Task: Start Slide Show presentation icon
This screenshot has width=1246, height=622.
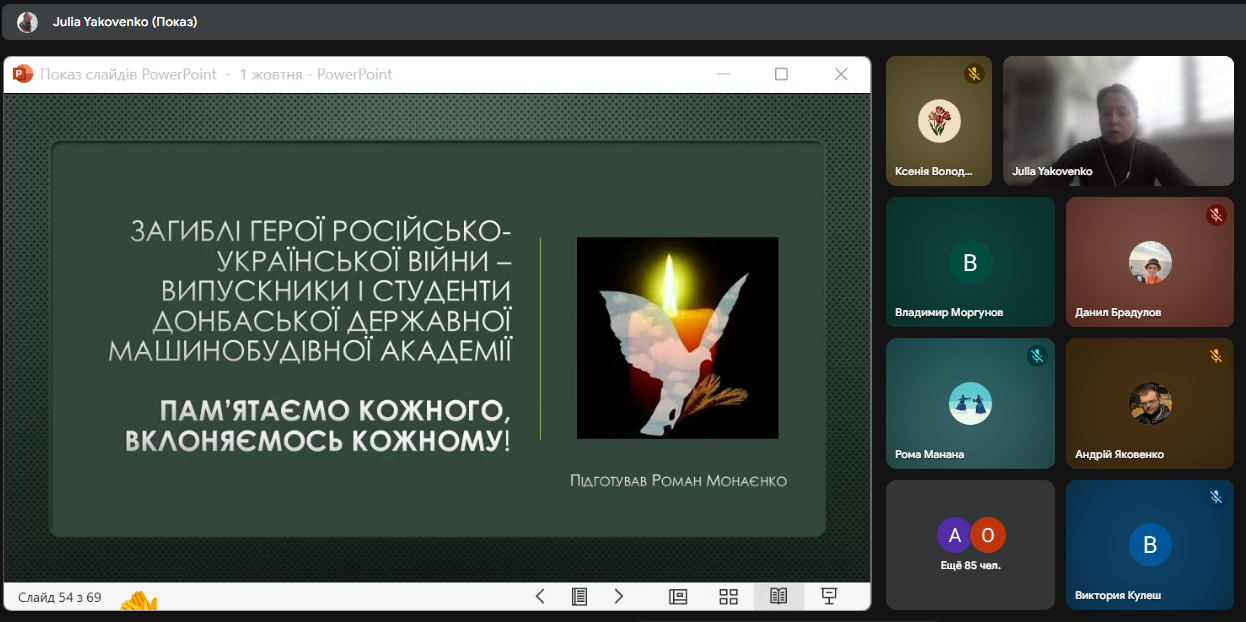Action: pos(828,597)
